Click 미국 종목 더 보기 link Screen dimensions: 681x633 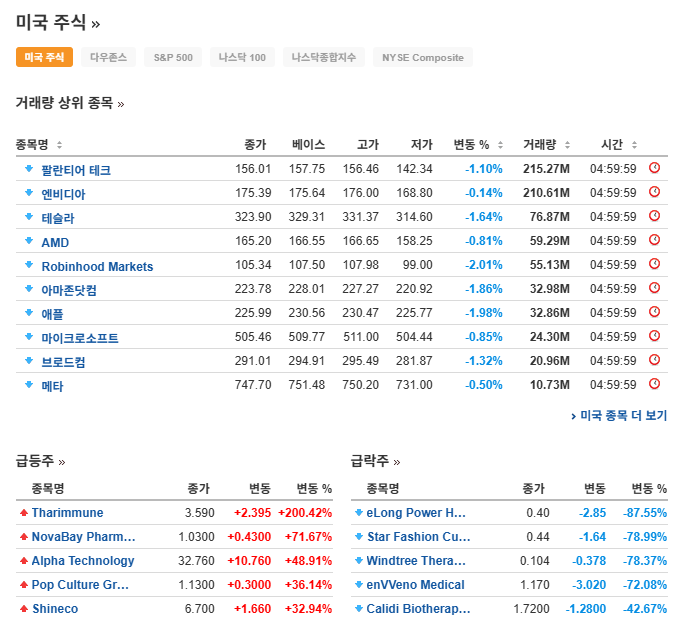619,415
